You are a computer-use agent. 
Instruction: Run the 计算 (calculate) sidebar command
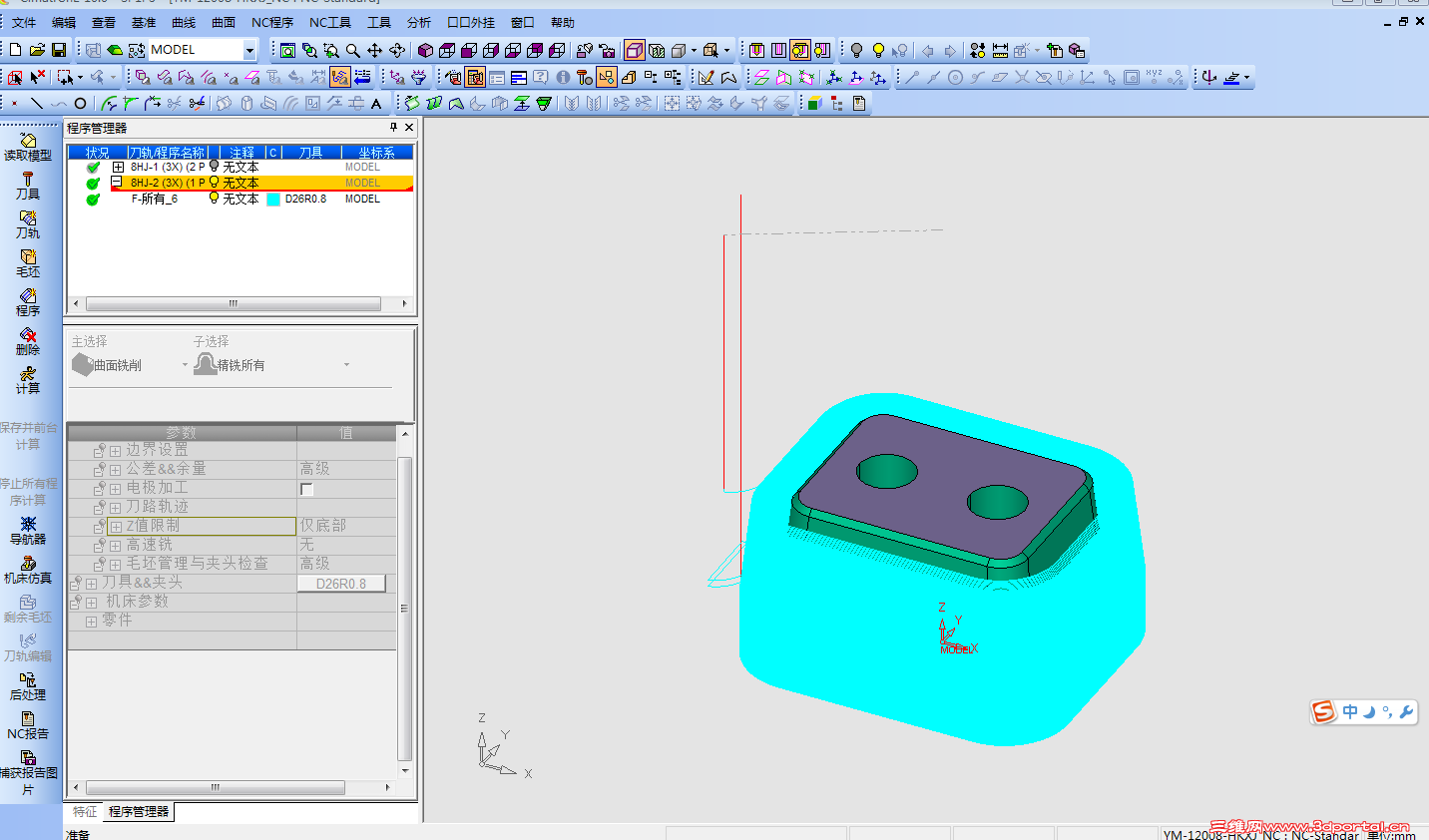click(28, 380)
